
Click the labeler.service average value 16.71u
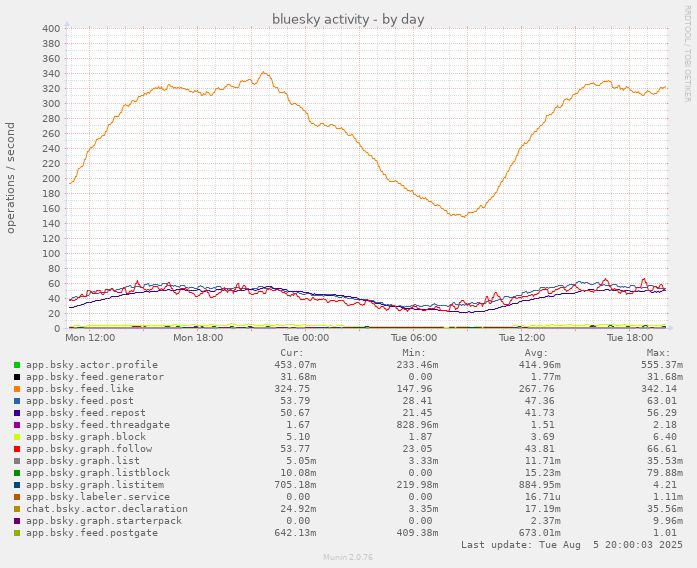pos(540,497)
